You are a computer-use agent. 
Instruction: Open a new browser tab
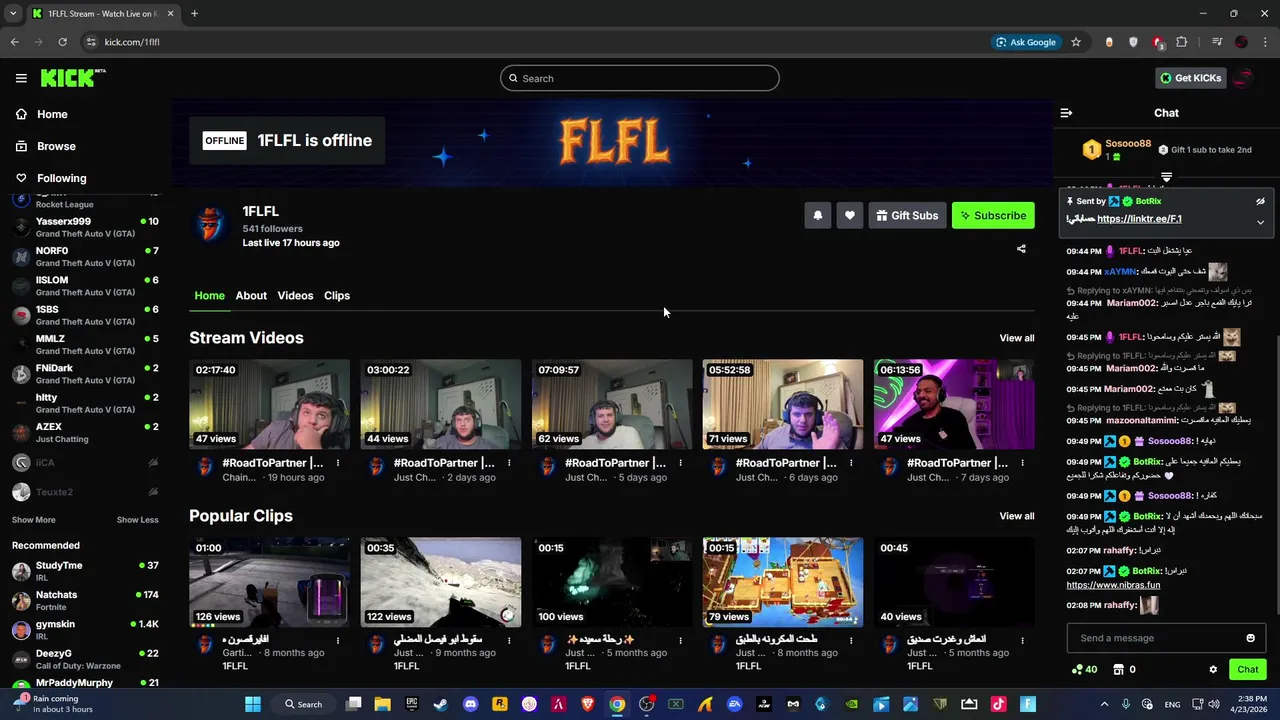[x=194, y=14]
